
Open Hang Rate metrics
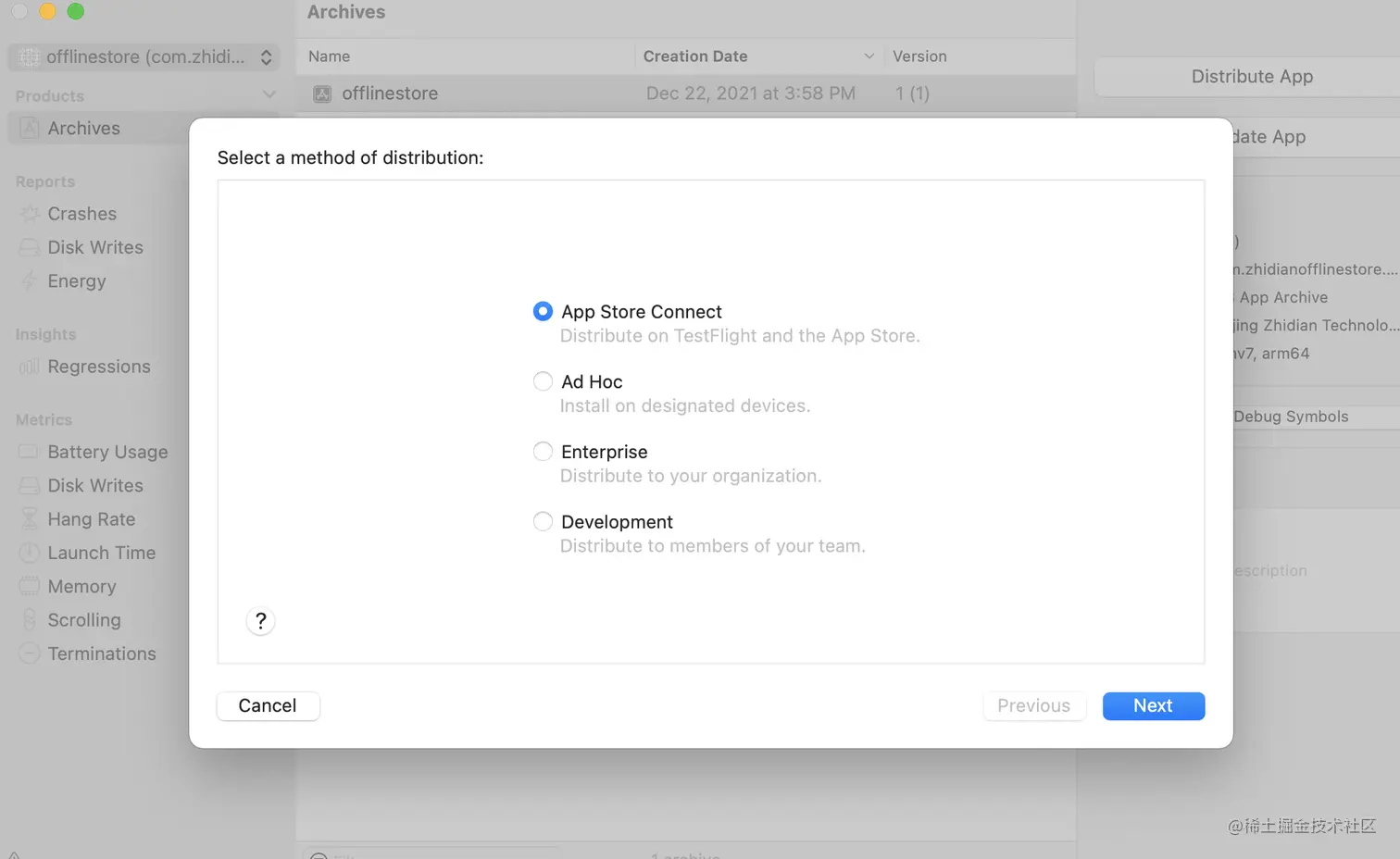pyautogui.click(x=92, y=519)
